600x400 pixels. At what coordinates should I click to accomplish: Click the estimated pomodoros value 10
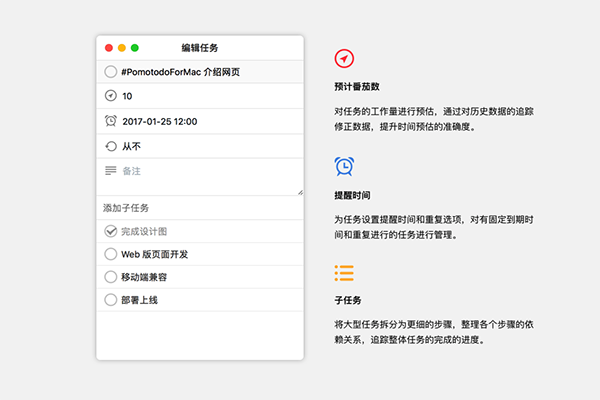tap(127, 96)
